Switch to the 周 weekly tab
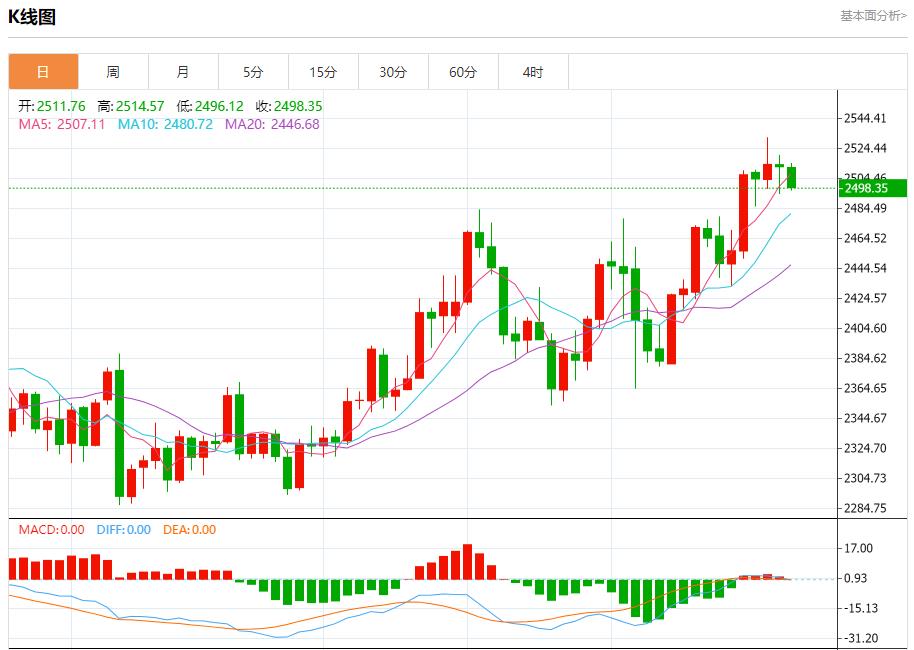Image resolution: width=914 pixels, height=650 pixels. click(113, 72)
